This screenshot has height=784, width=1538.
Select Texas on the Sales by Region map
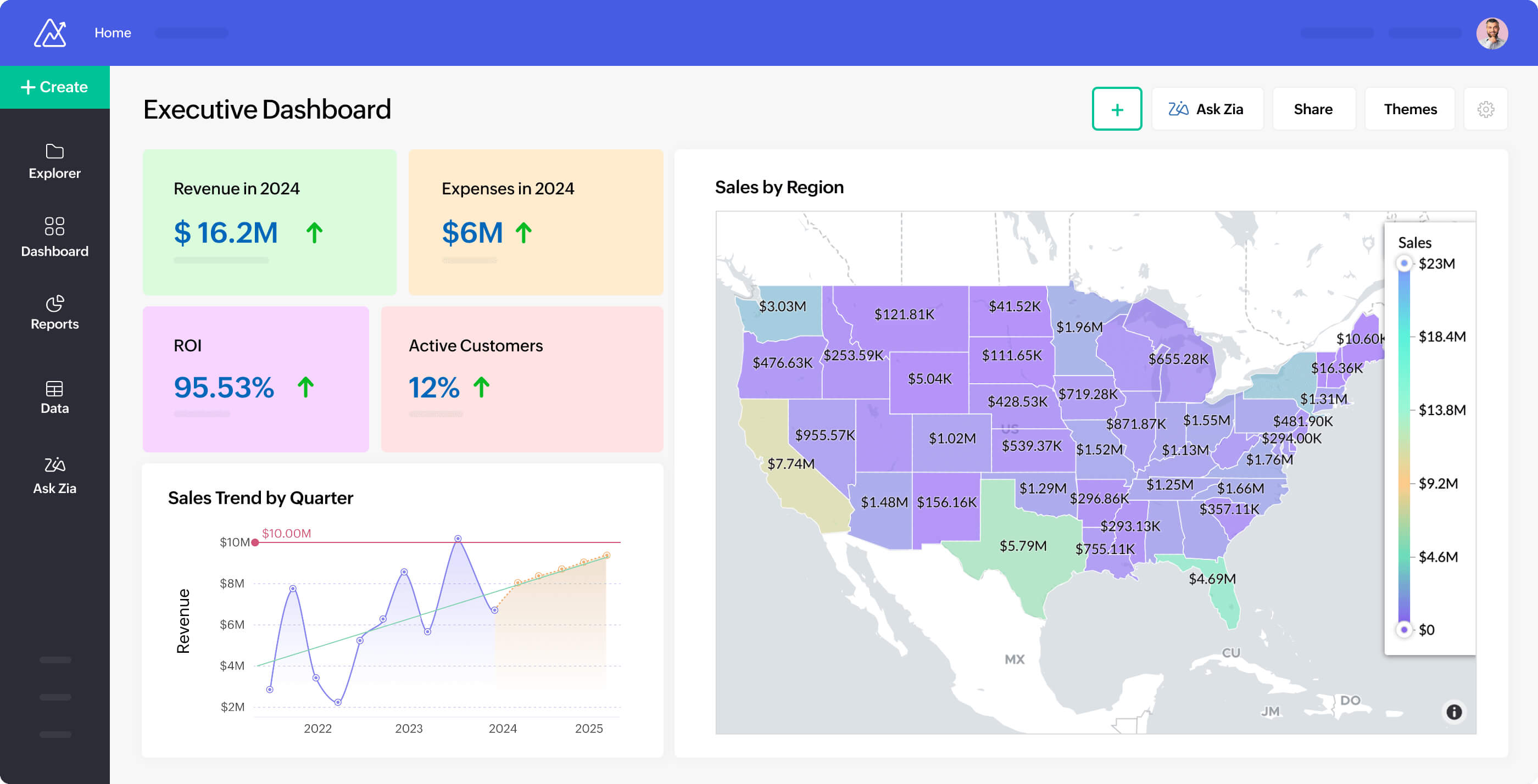(1024, 546)
